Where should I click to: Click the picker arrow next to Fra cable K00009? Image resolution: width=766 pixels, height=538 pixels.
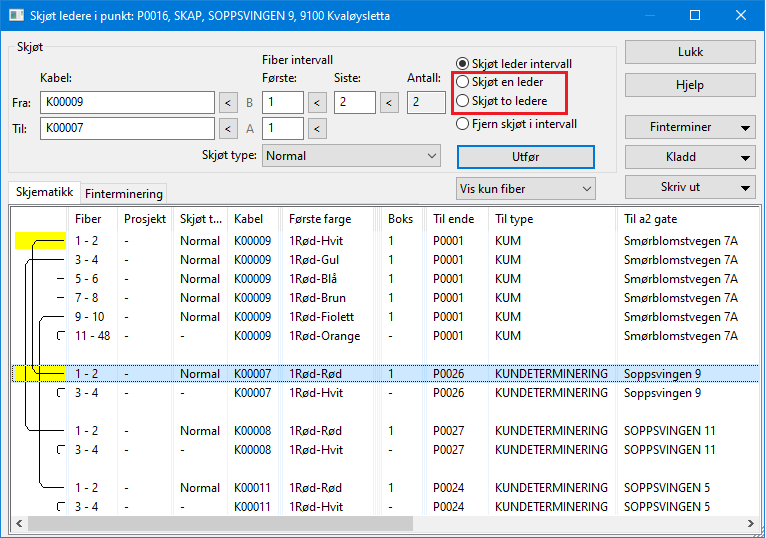(x=228, y=103)
